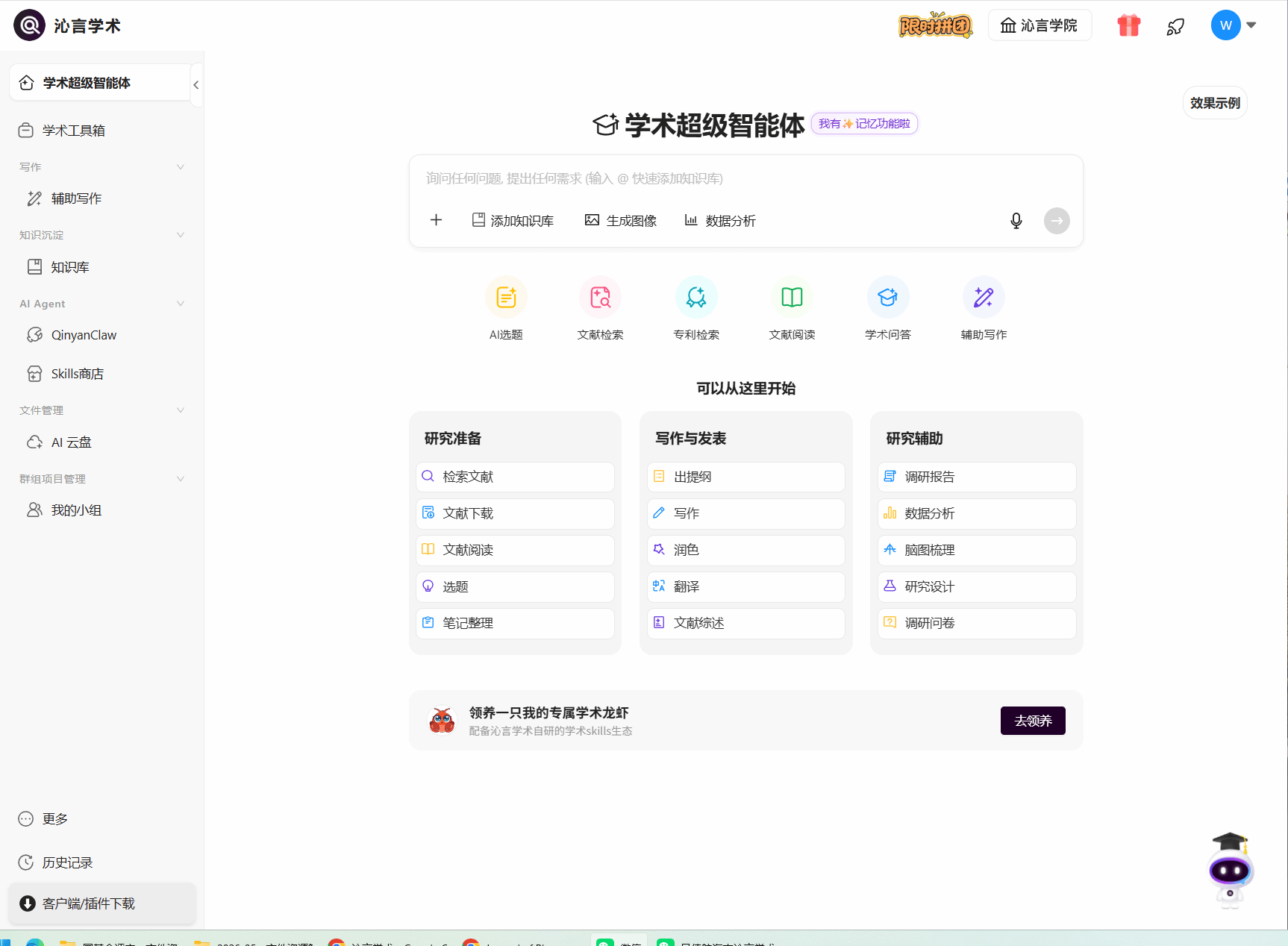Open the robot assistant mascot

coord(1231,869)
